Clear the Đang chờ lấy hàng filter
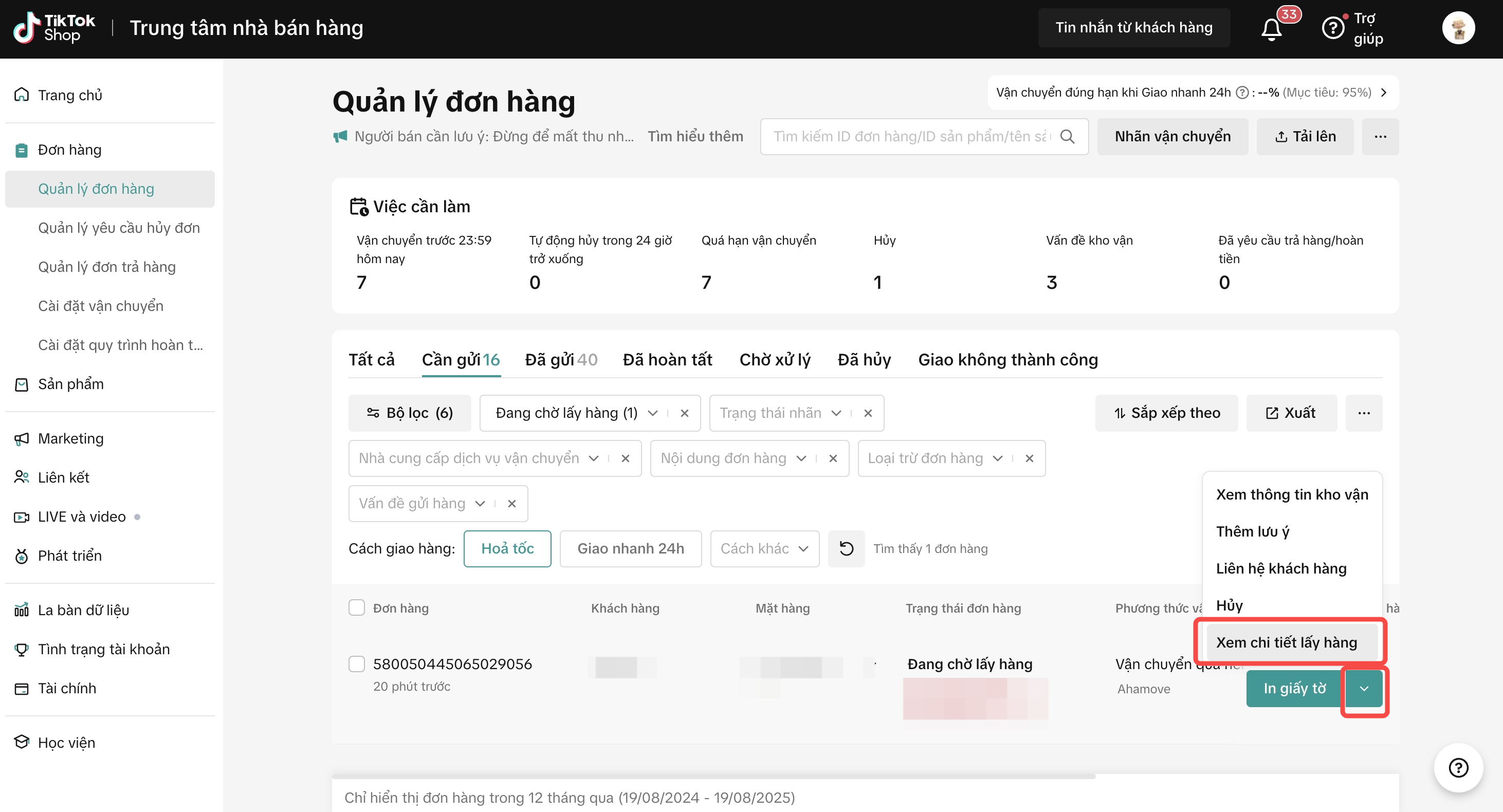This screenshot has height=812, width=1503. 684,413
